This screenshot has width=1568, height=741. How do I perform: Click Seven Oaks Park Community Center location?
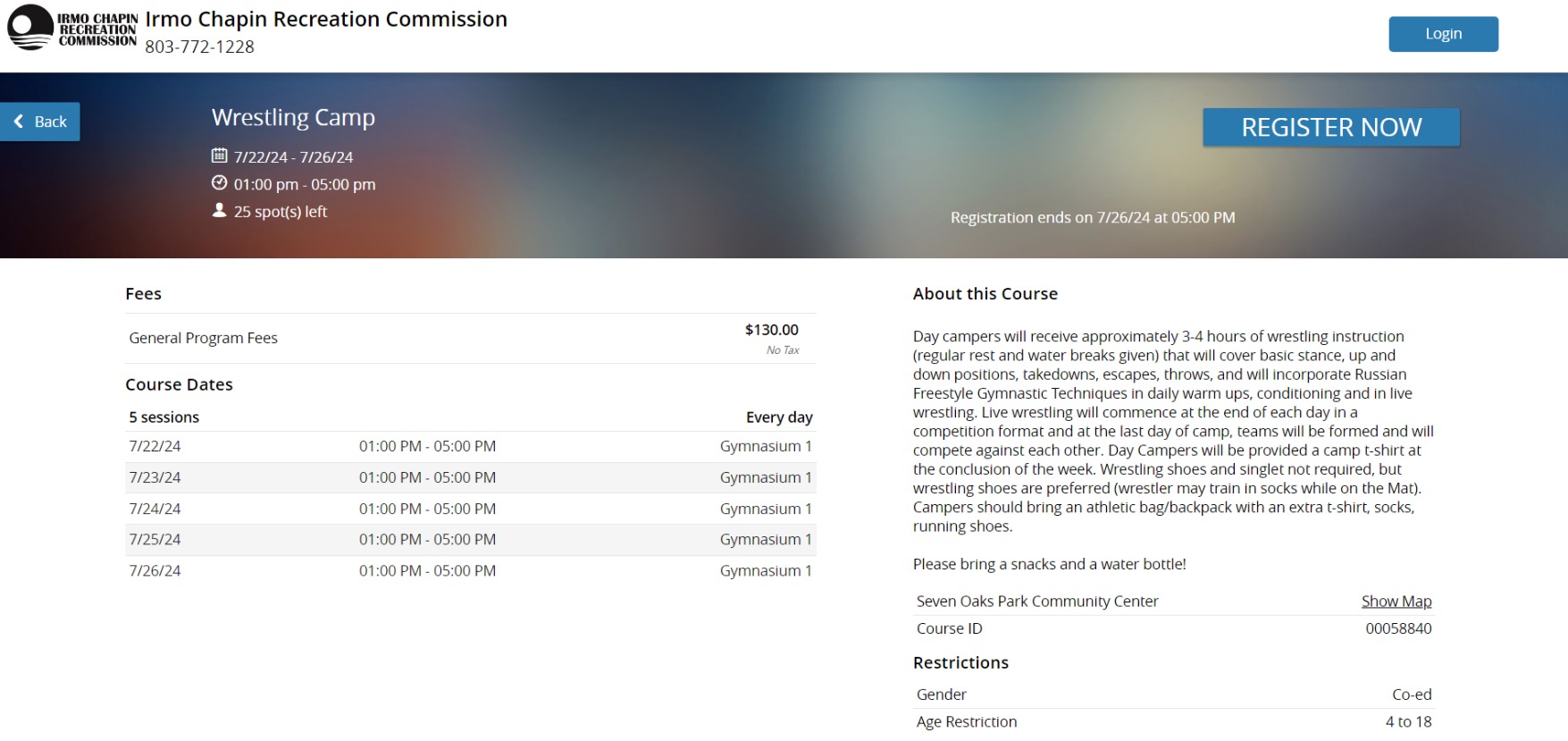point(1036,601)
